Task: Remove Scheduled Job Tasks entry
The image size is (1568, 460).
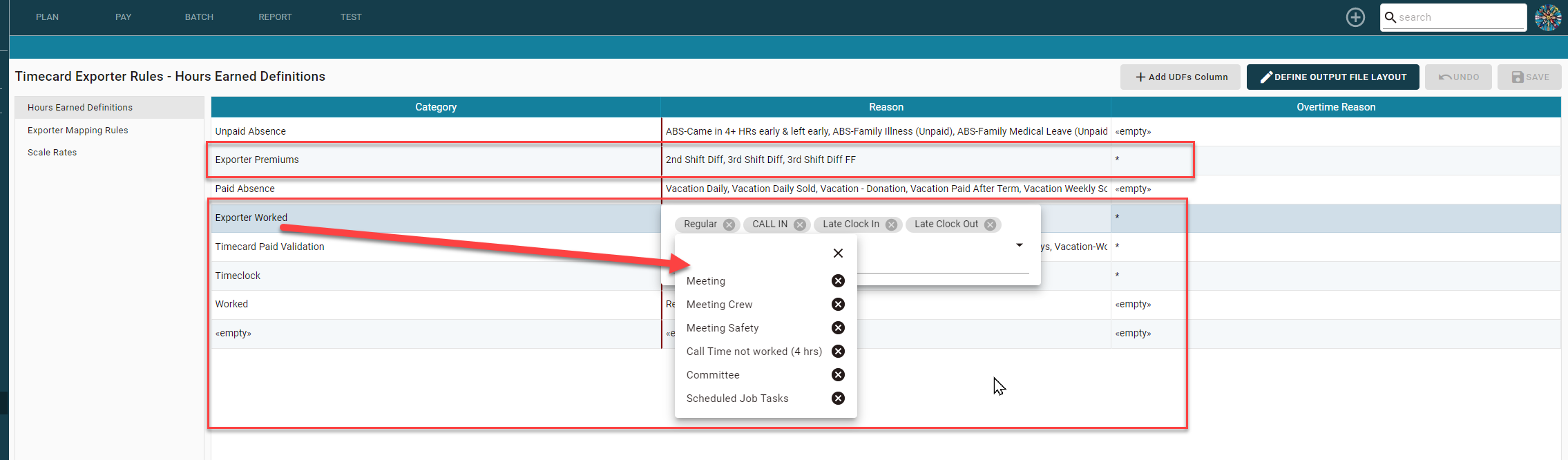Action: [x=838, y=399]
